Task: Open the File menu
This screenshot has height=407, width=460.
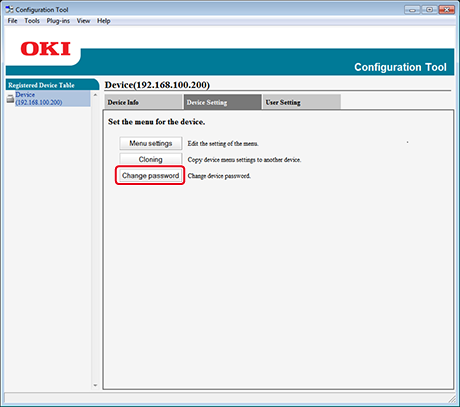Action: (x=13, y=21)
